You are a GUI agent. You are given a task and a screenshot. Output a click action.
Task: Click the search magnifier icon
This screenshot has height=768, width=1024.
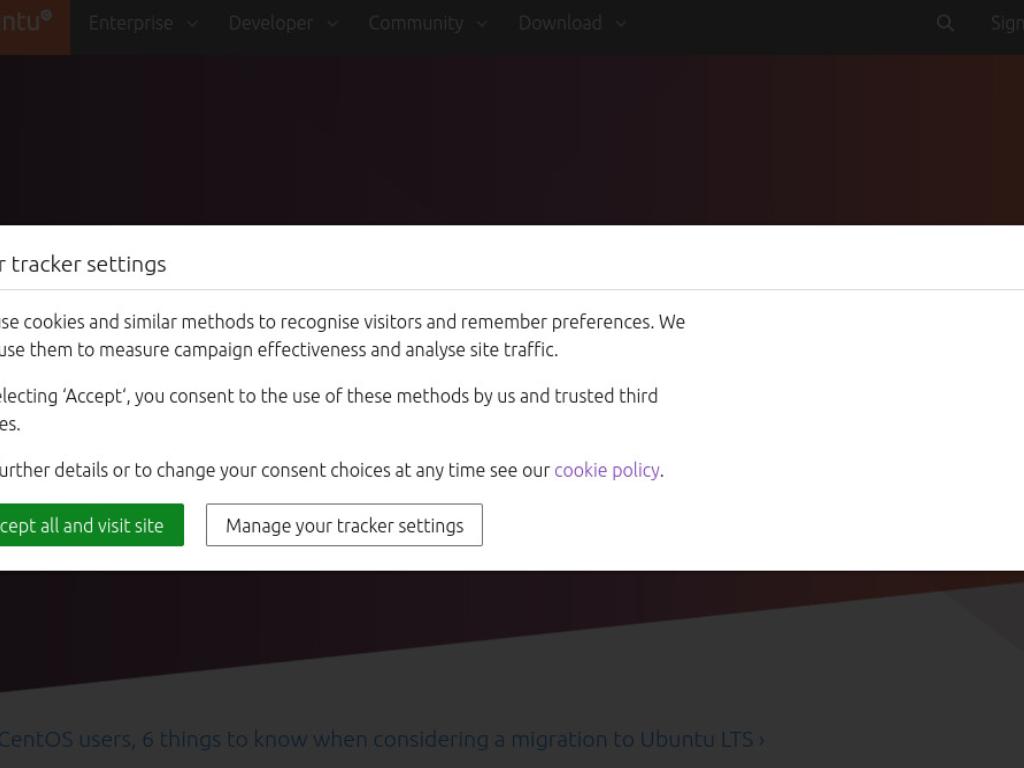tap(944, 24)
